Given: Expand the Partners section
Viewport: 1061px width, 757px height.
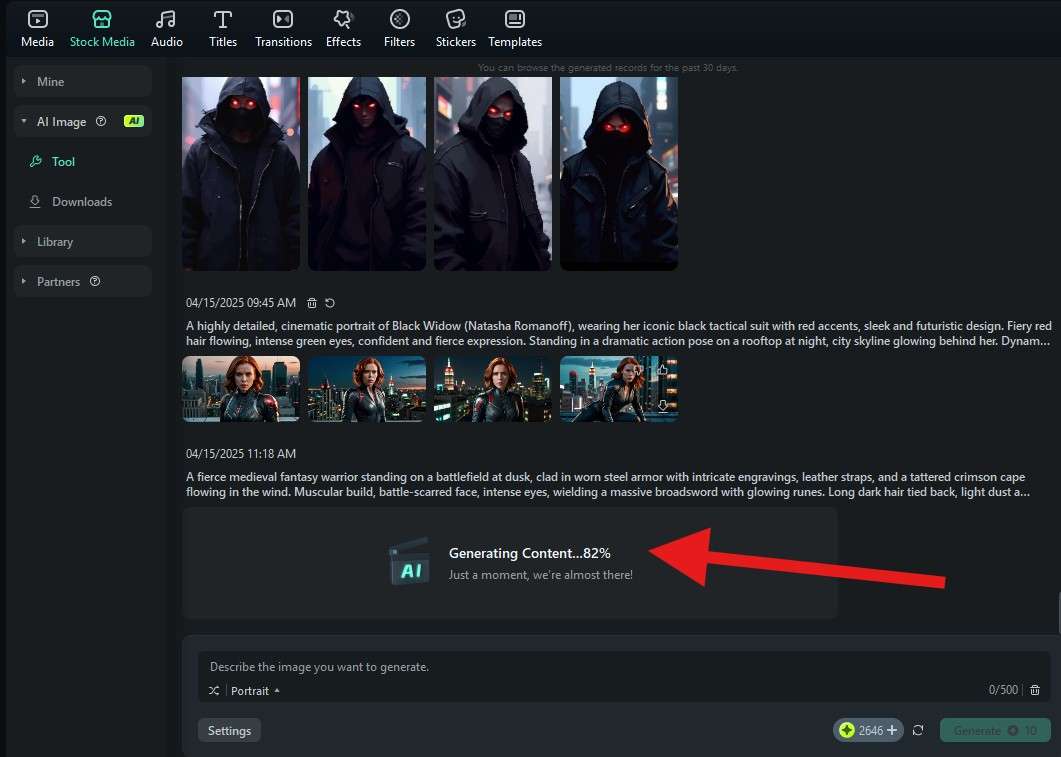Looking at the screenshot, I should click(82, 281).
